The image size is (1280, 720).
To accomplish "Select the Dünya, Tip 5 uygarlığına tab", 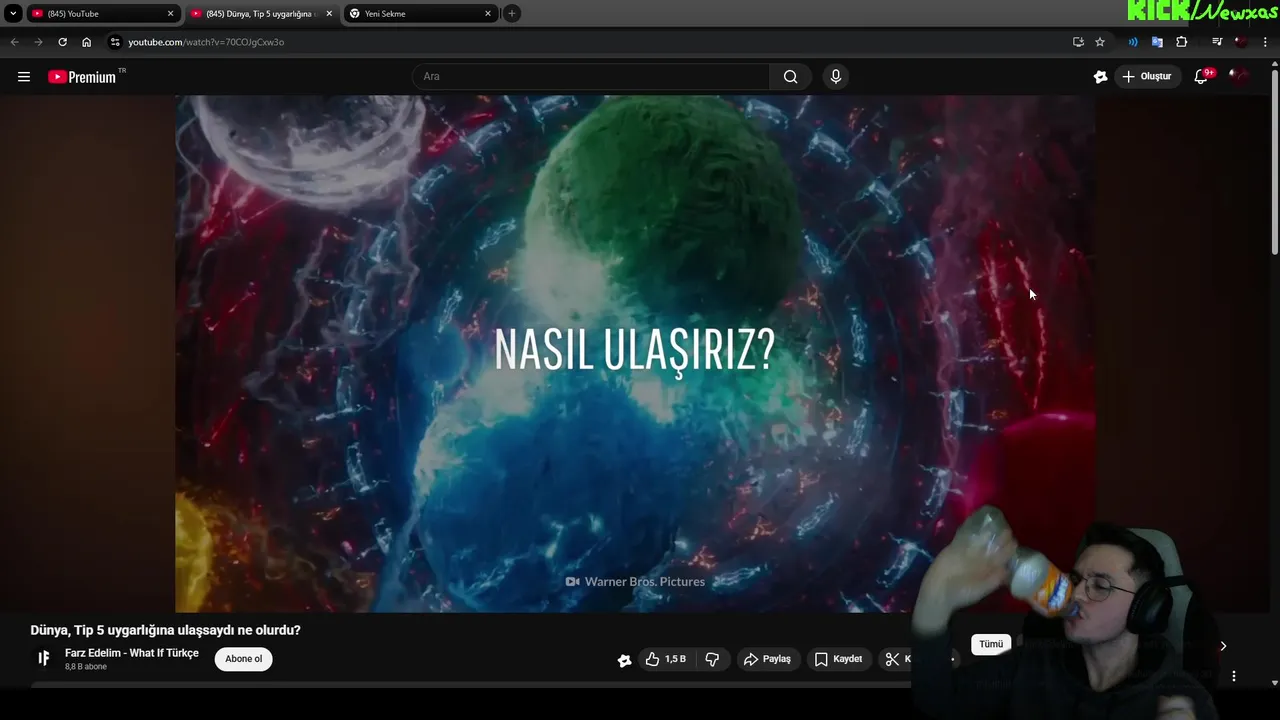I will [260, 14].
